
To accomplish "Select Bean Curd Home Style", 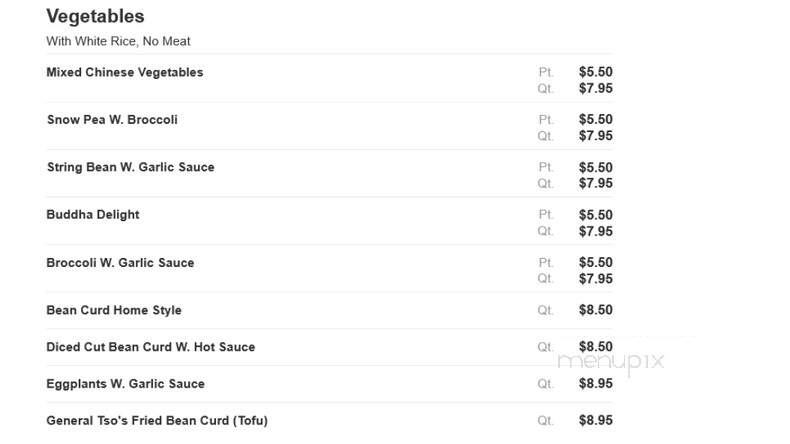I will (114, 310).
